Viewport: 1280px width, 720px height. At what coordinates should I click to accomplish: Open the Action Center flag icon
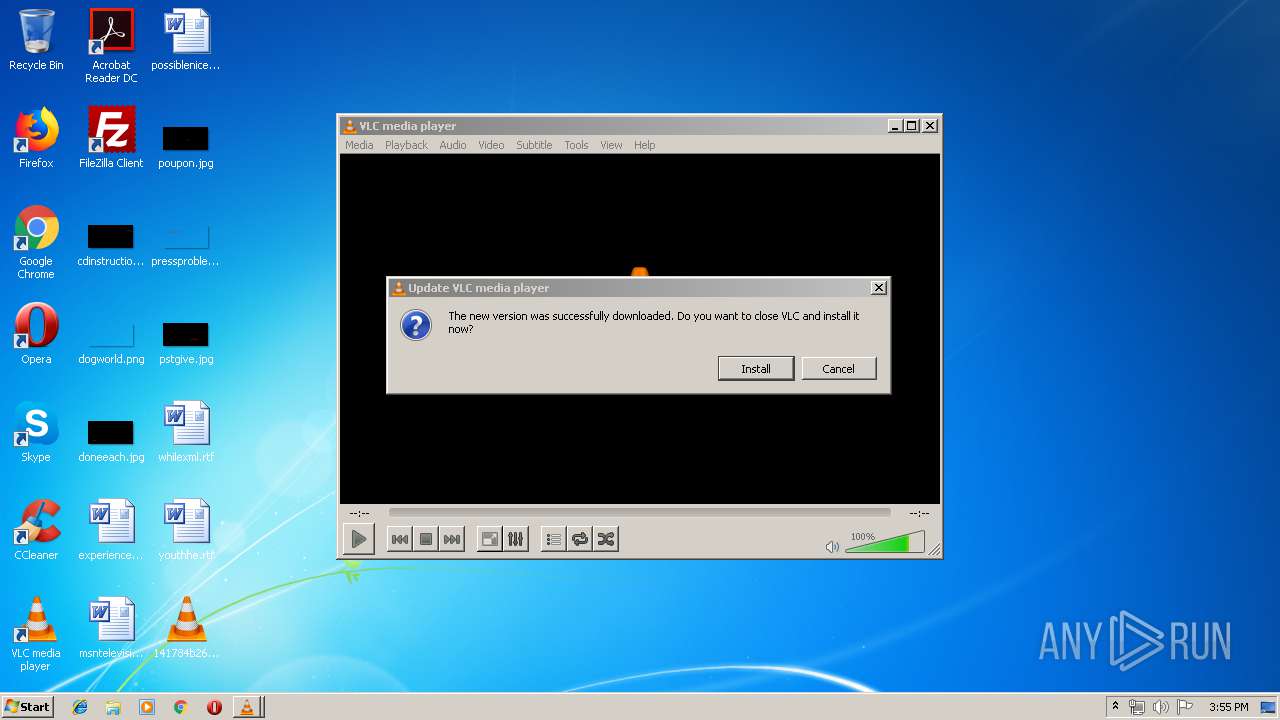[x=1185, y=707]
